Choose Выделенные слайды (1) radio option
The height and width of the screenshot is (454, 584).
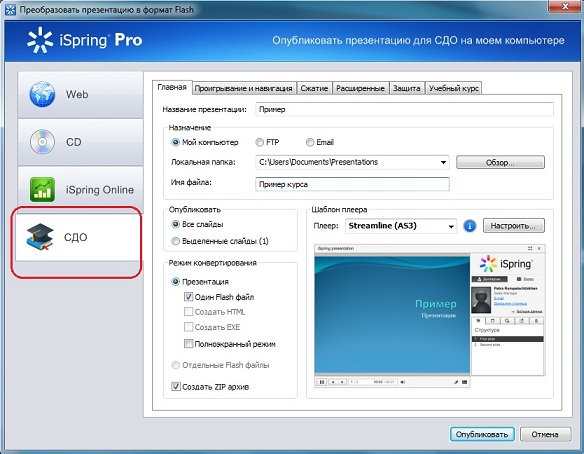click(x=175, y=241)
